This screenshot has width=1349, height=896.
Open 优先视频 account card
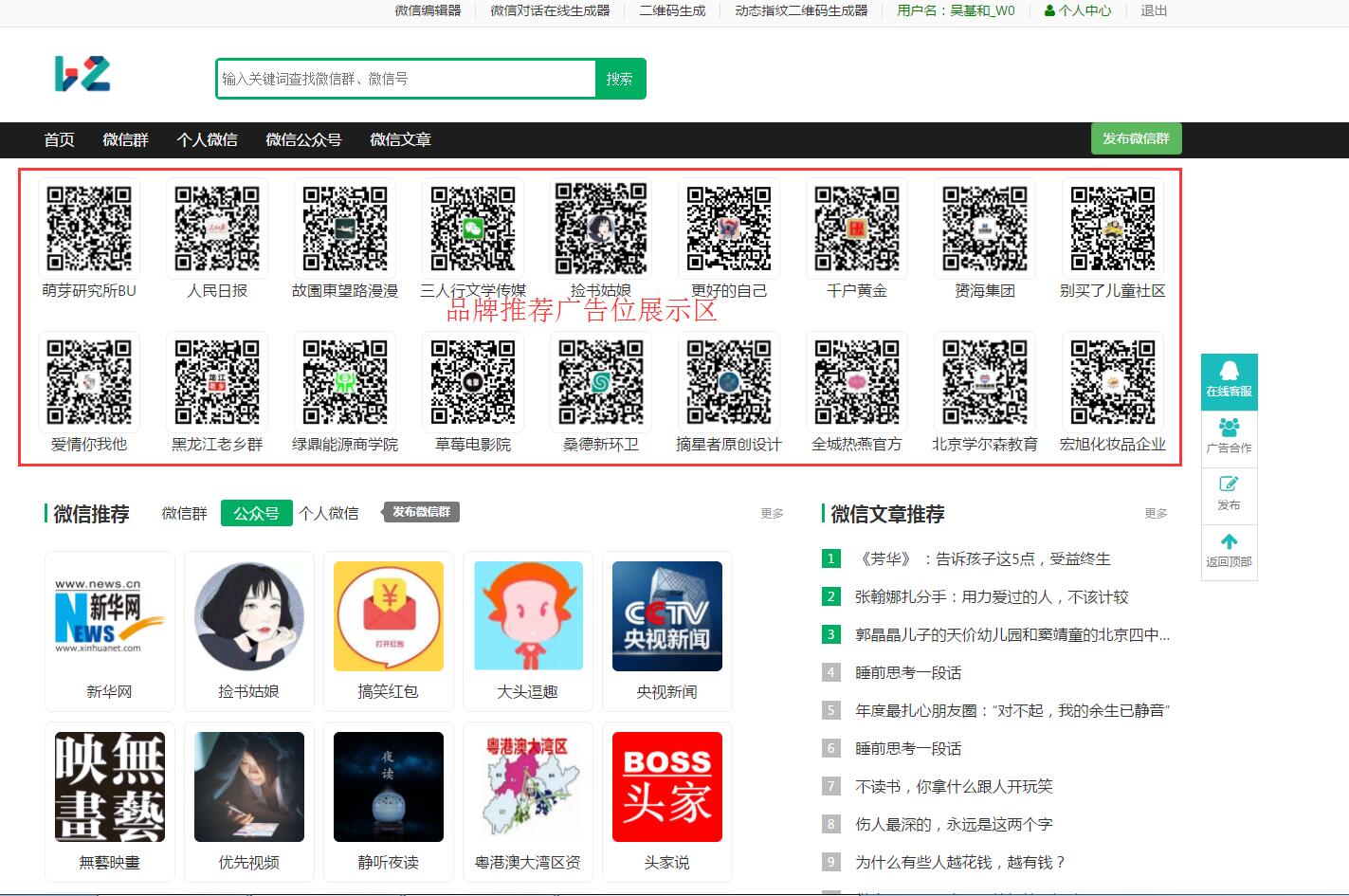249,802
